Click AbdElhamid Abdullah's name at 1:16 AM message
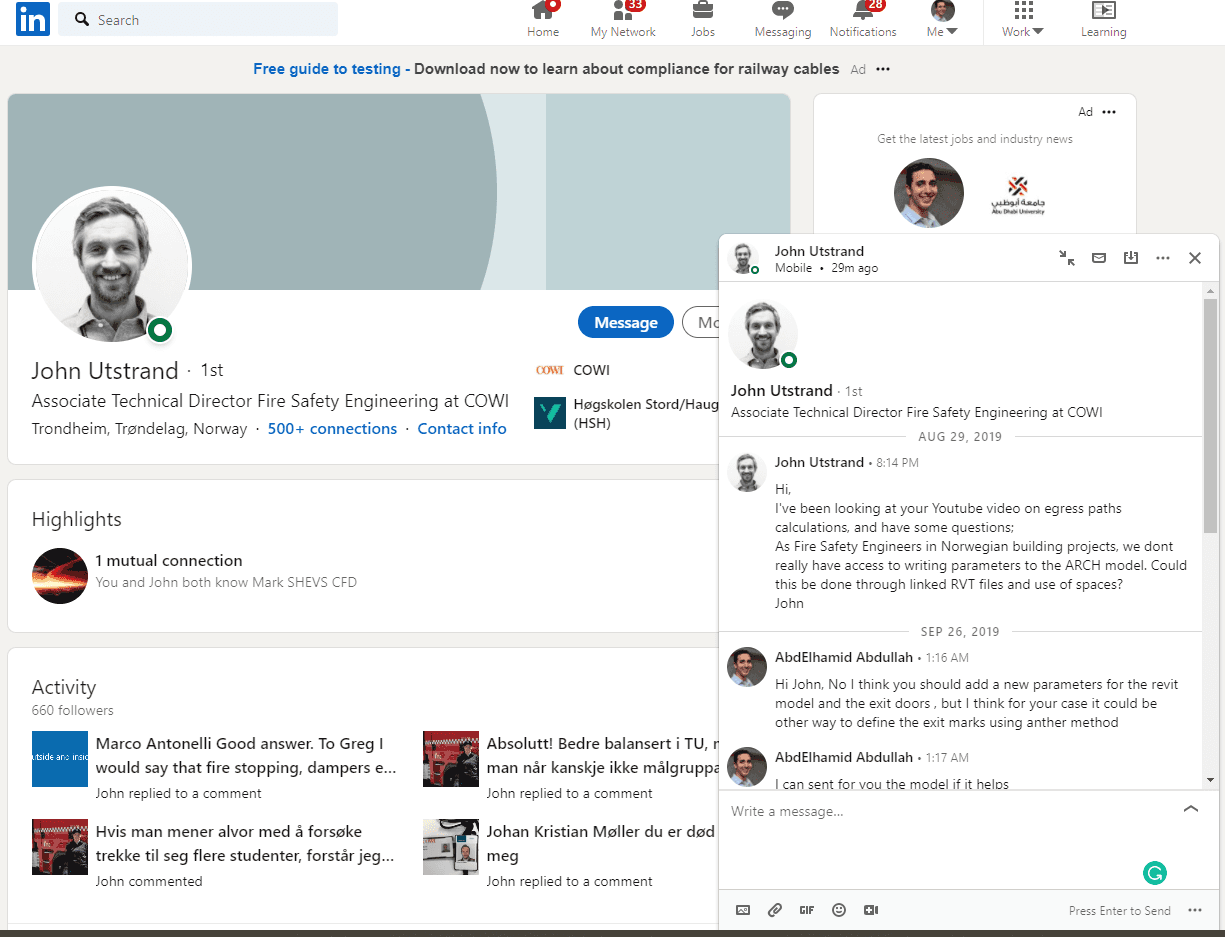 coord(844,657)
